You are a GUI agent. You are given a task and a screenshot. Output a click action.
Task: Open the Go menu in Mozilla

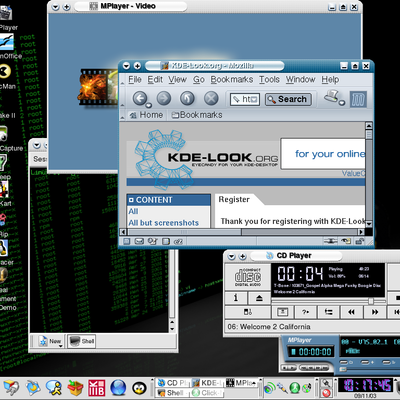click(x=199, y=80)
